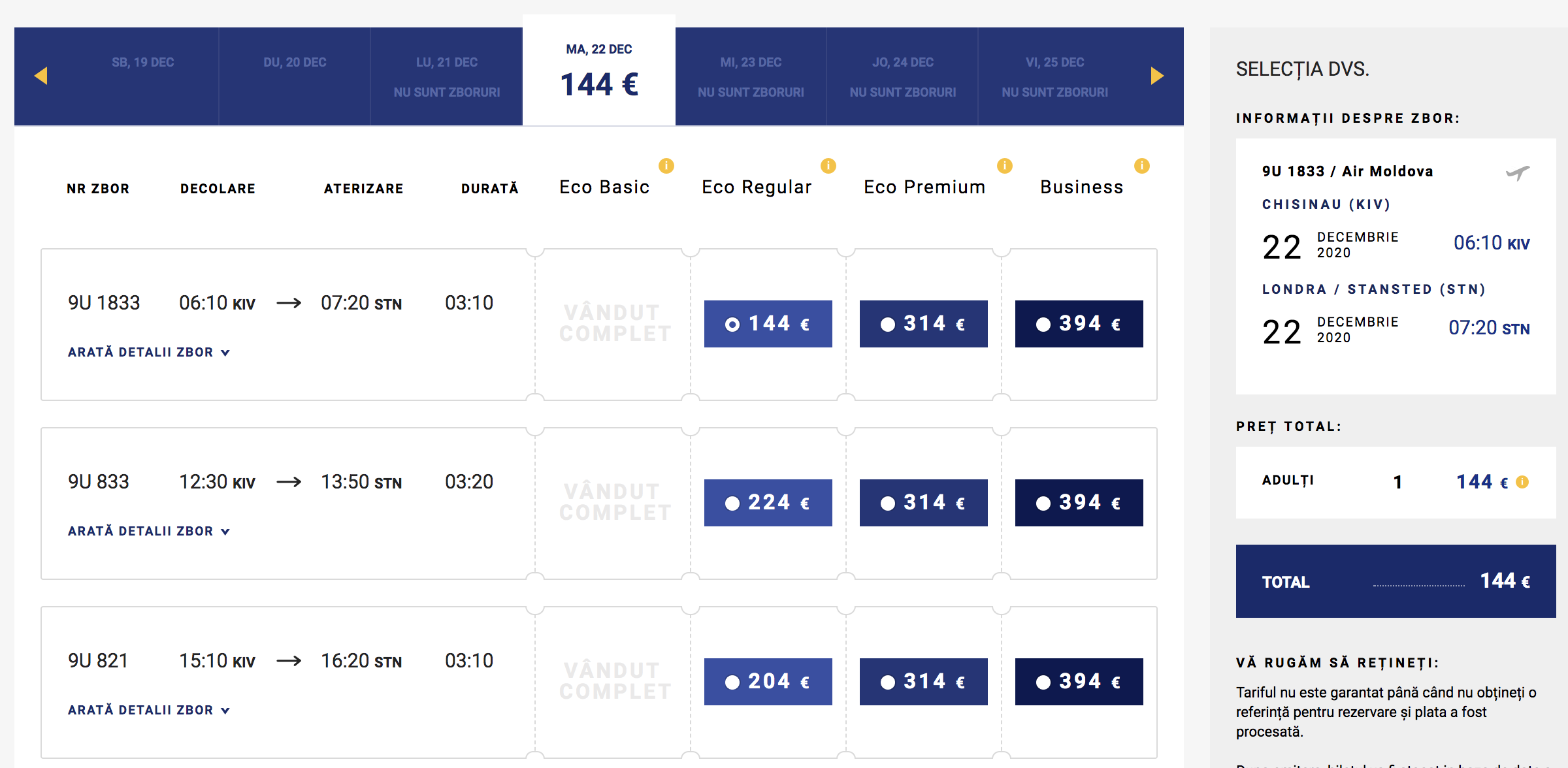Expand flight details for 9U 833

(149, 532)
